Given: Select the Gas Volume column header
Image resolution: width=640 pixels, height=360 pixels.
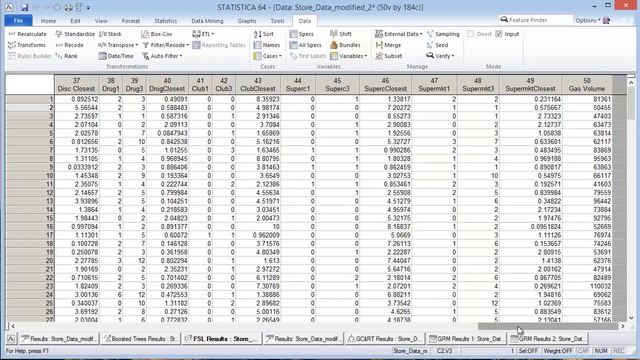Looking at the screenshot, I should [x=587, y=84].
